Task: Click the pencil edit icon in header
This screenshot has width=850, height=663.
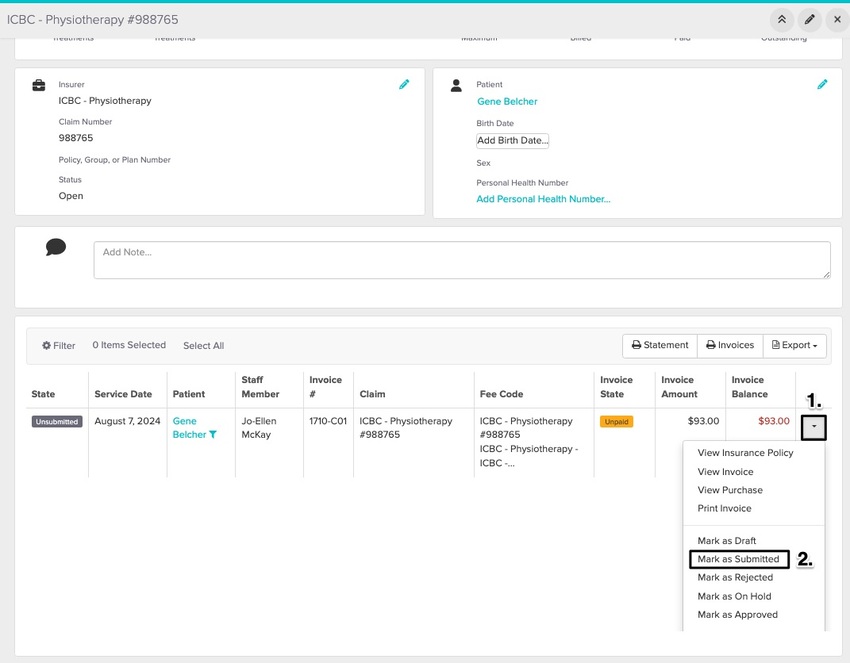Action: (x=809, y=20)
